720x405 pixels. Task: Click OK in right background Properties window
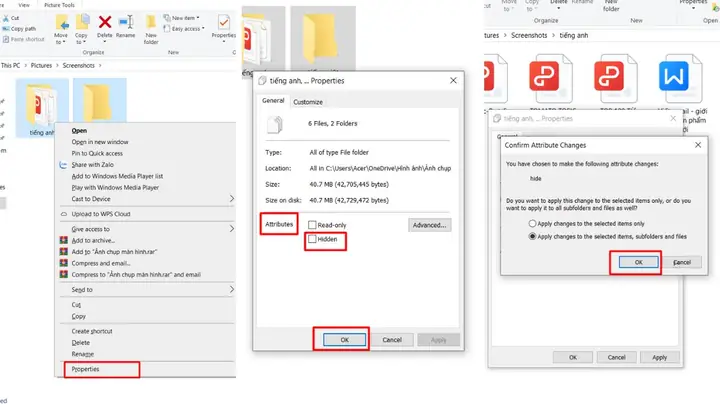tap(573, 357)
